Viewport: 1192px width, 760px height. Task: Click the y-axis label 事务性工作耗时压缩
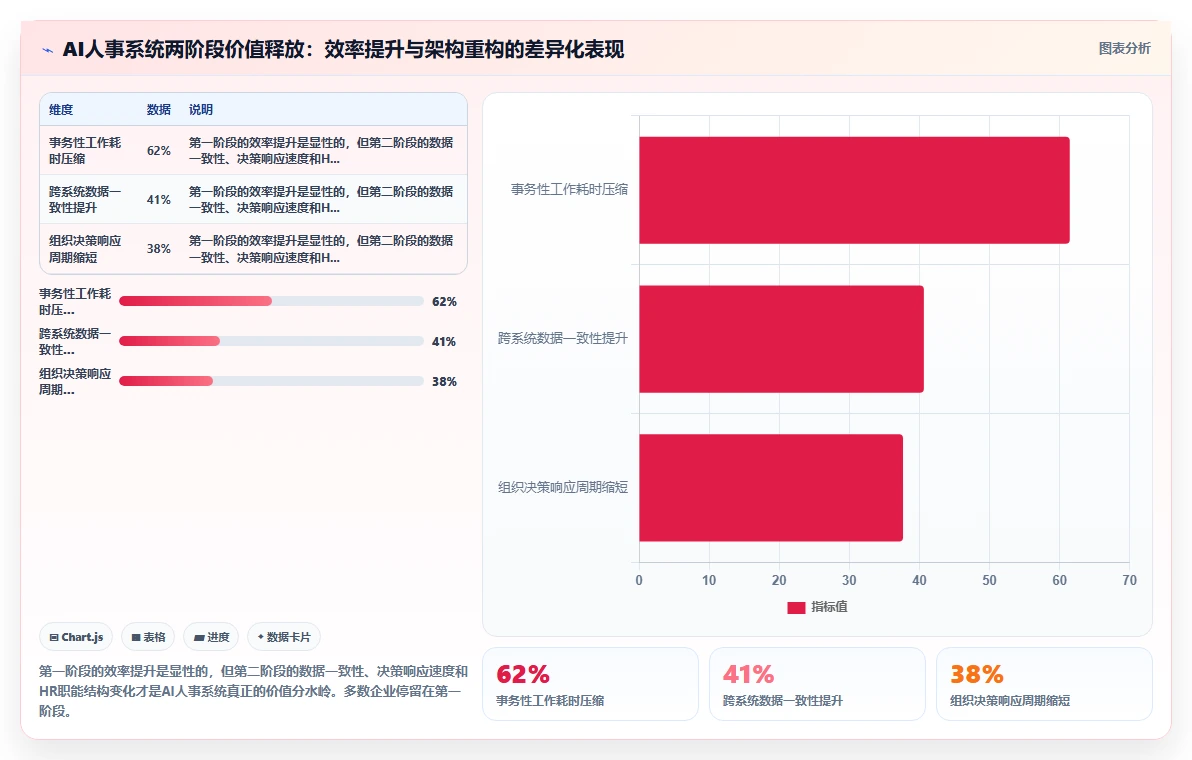tap(569, 189)
